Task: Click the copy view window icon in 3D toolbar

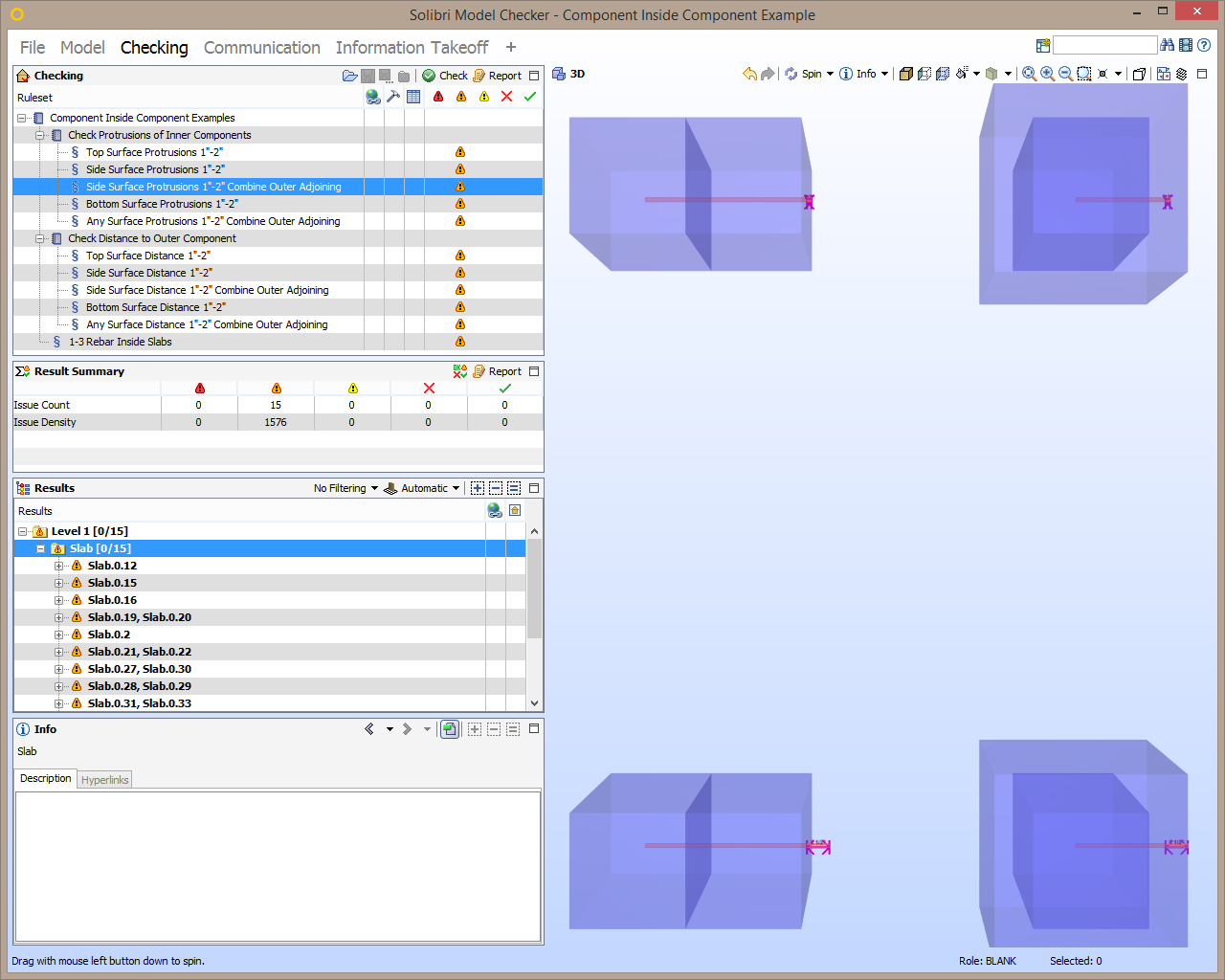Action: [1139, 74]
